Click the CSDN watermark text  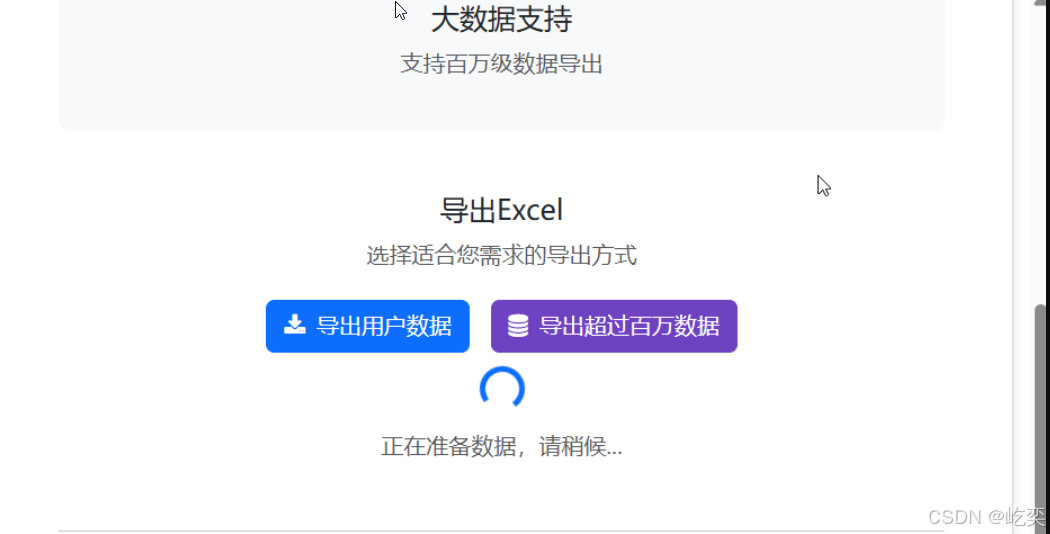pos(986,517)
